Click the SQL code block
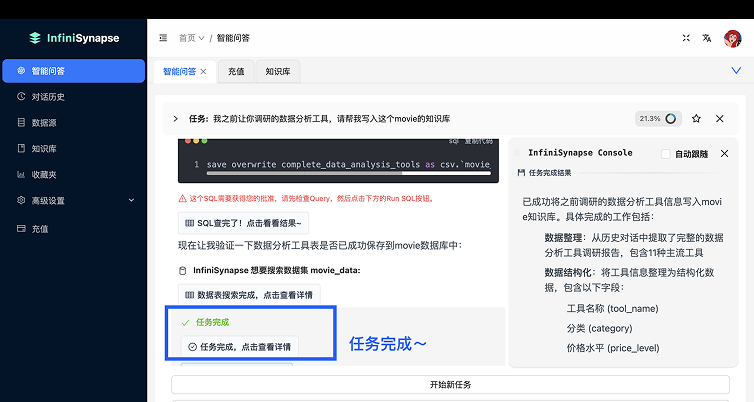This screenshot has height=402, width=754. click(x=338, y=161)
